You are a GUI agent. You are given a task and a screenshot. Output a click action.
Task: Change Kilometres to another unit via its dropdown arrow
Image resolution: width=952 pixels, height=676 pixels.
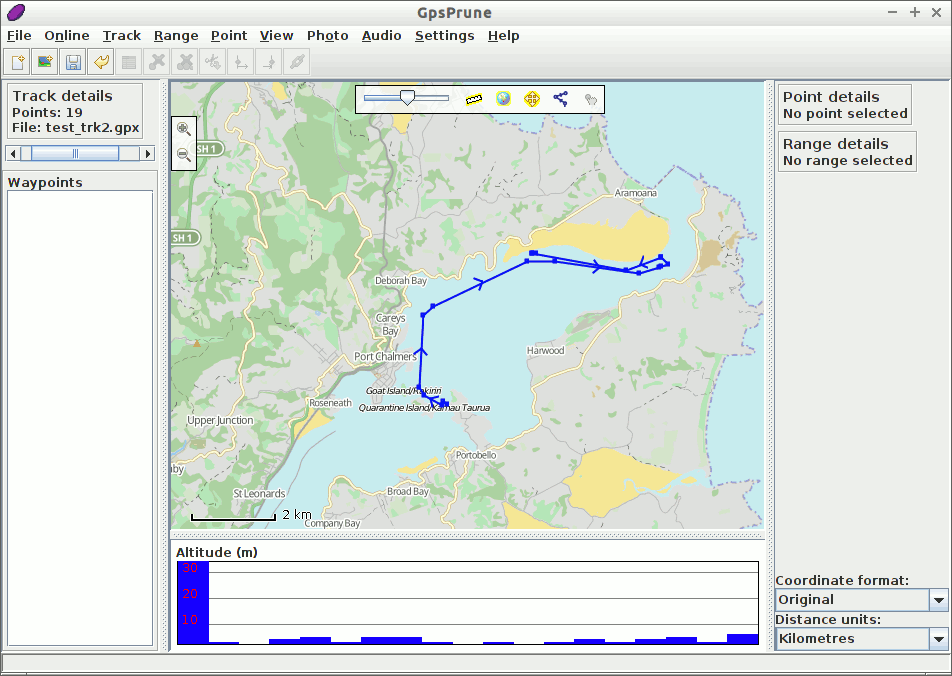[938, 639]
